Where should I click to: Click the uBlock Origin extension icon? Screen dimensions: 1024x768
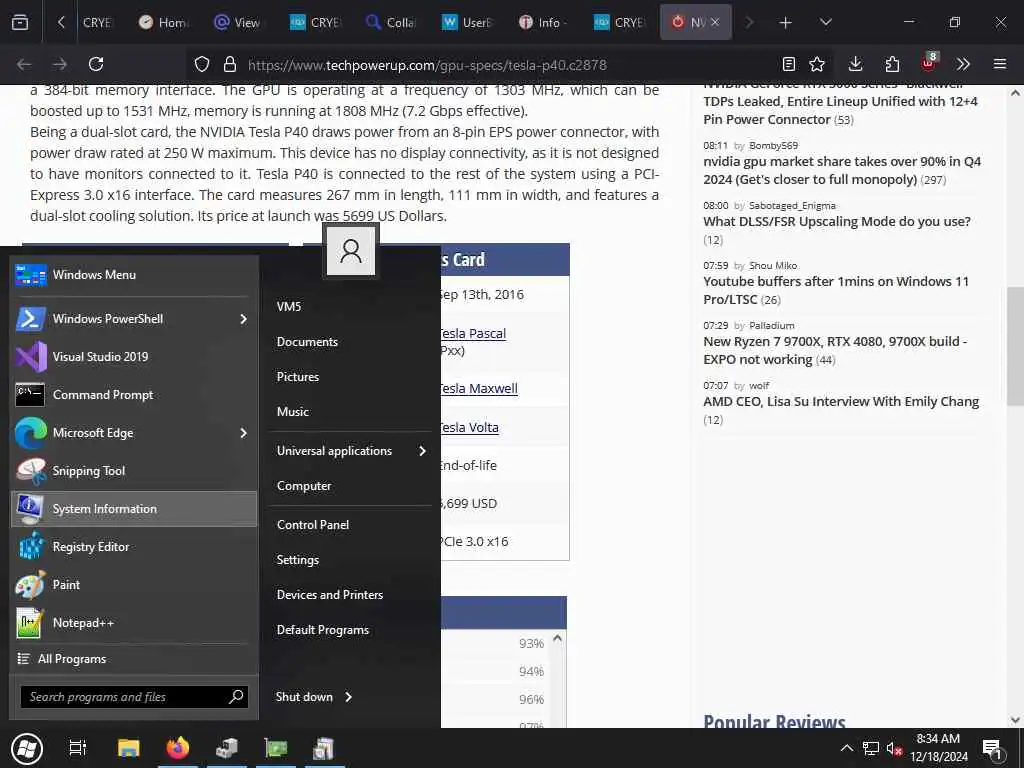(x=929, y=63)
